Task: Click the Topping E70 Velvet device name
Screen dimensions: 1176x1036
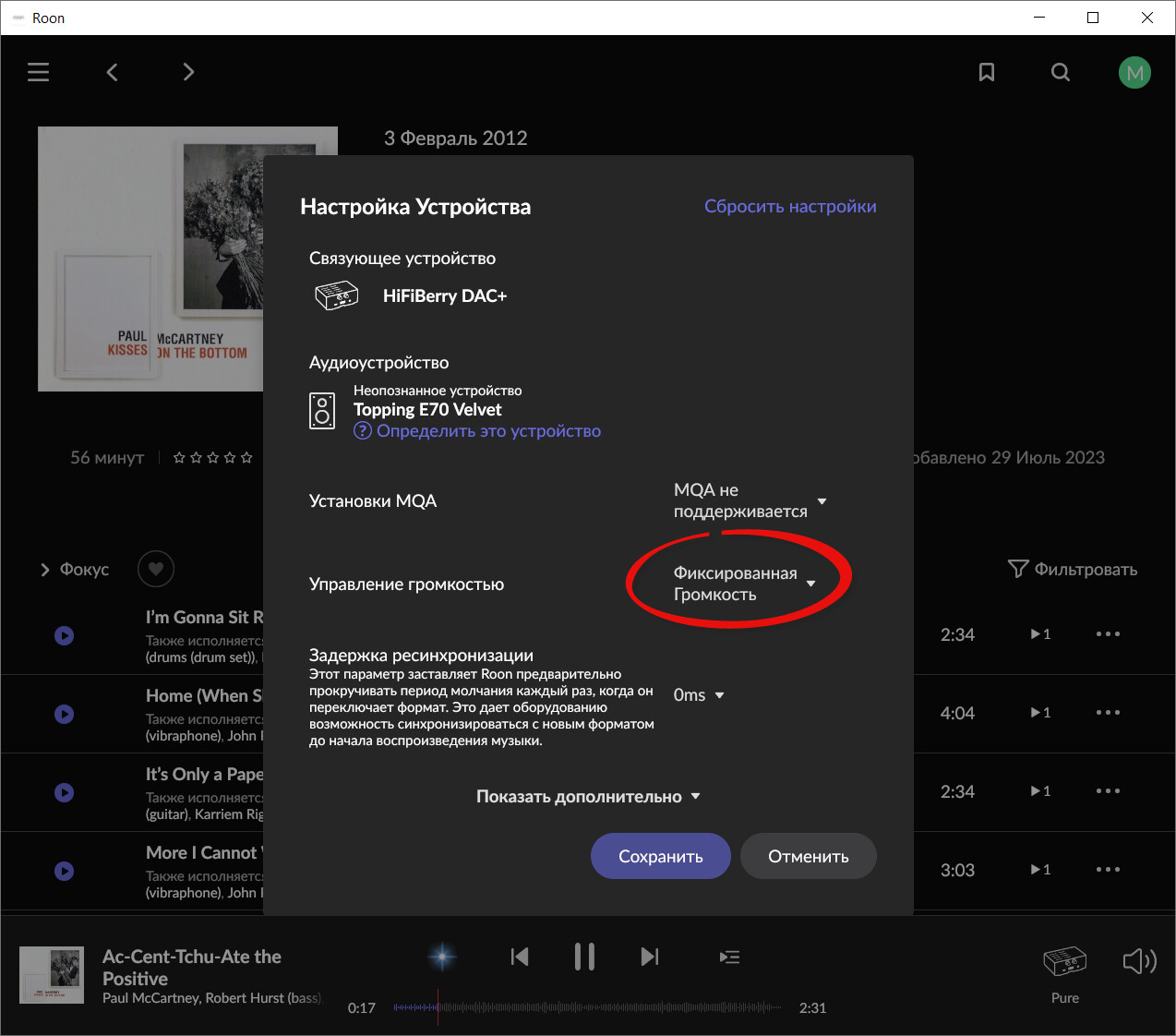Action: click(427, 410)
